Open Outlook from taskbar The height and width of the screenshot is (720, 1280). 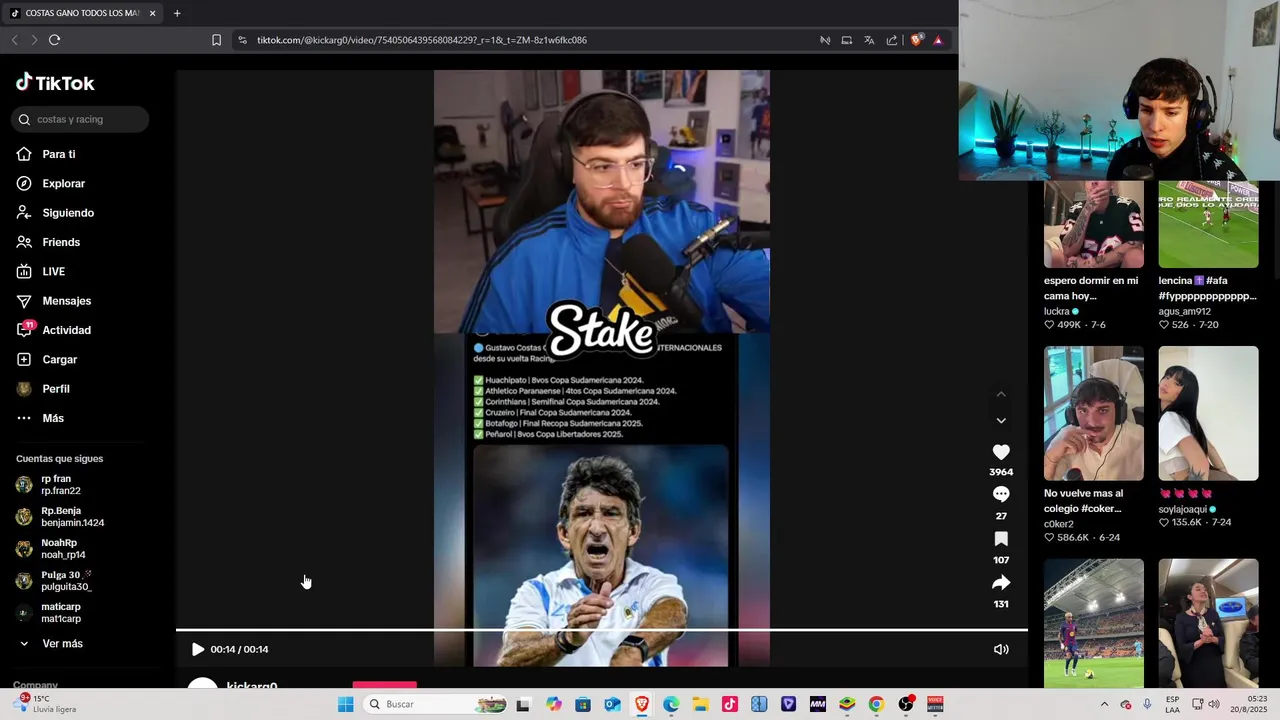(612, 704)
